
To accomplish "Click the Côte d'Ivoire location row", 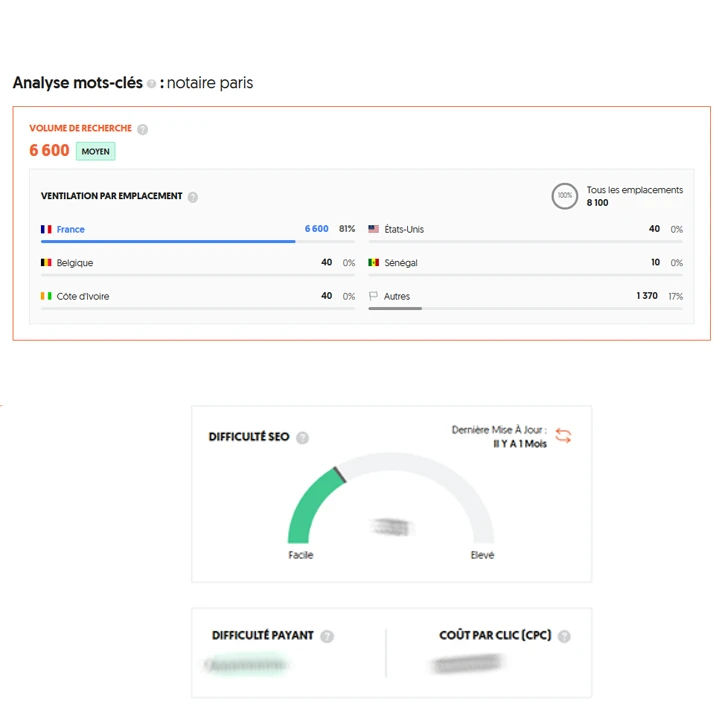I will click(81, 296).
